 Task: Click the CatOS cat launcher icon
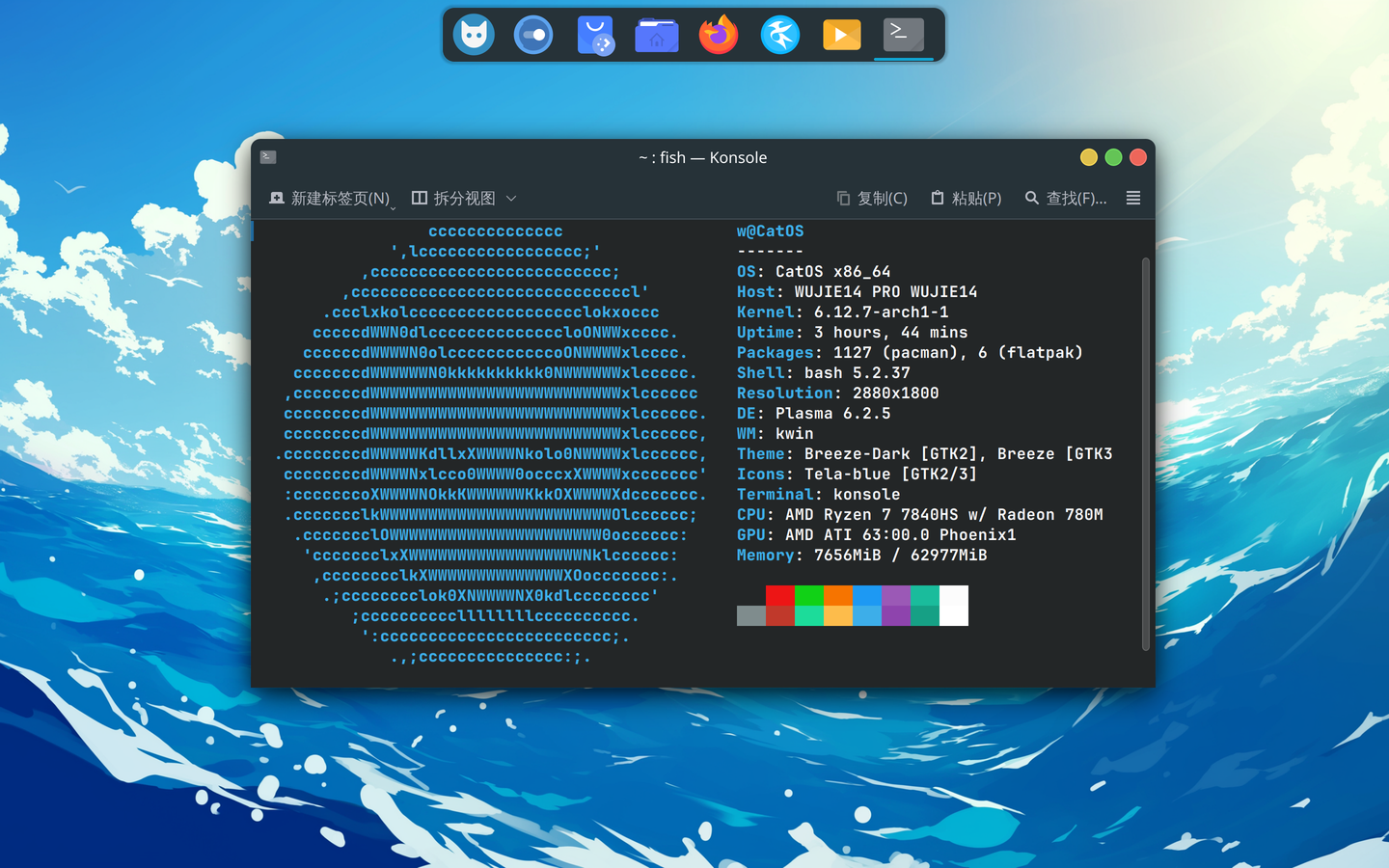474,35
